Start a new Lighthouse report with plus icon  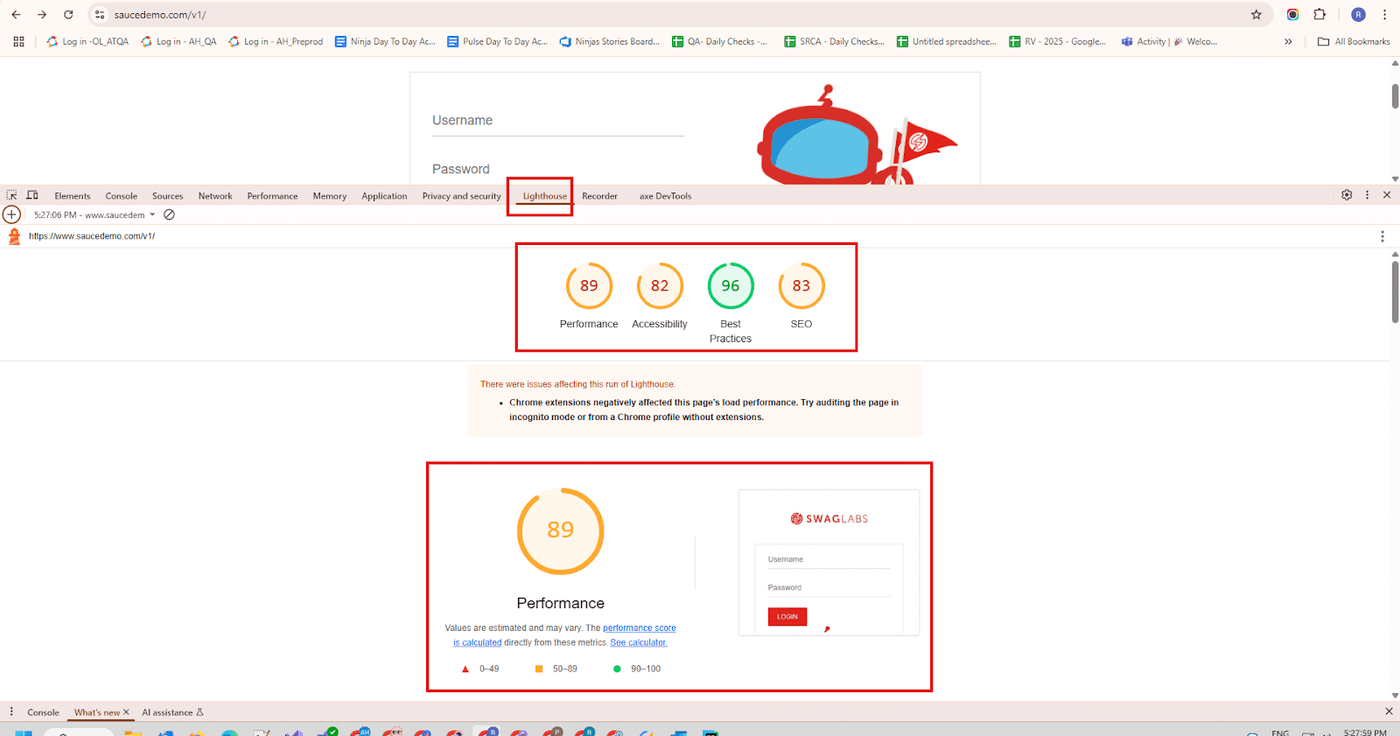[12, 215]
